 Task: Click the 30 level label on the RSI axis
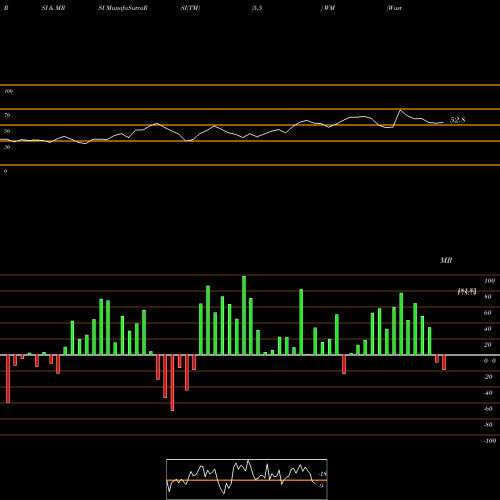pyautogui.click(x=7, y=147)
